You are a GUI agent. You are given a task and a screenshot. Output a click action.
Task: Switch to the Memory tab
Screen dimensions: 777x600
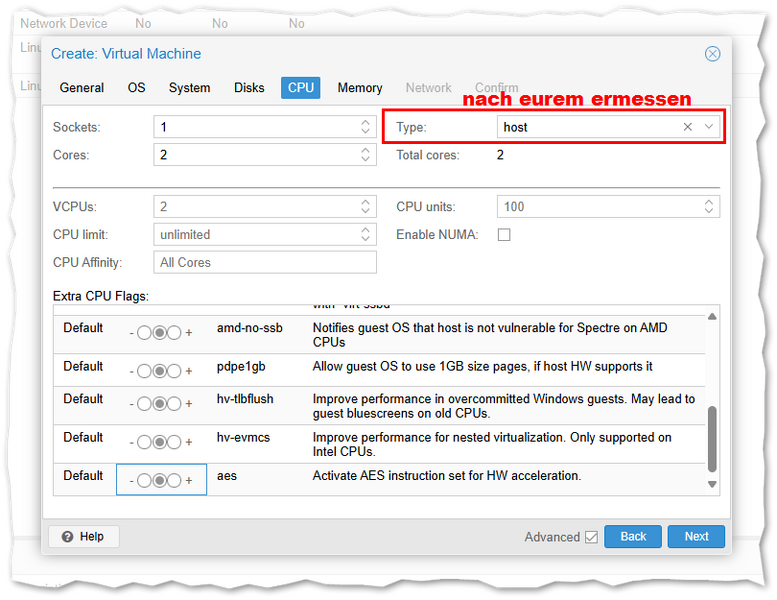[359, 88]
